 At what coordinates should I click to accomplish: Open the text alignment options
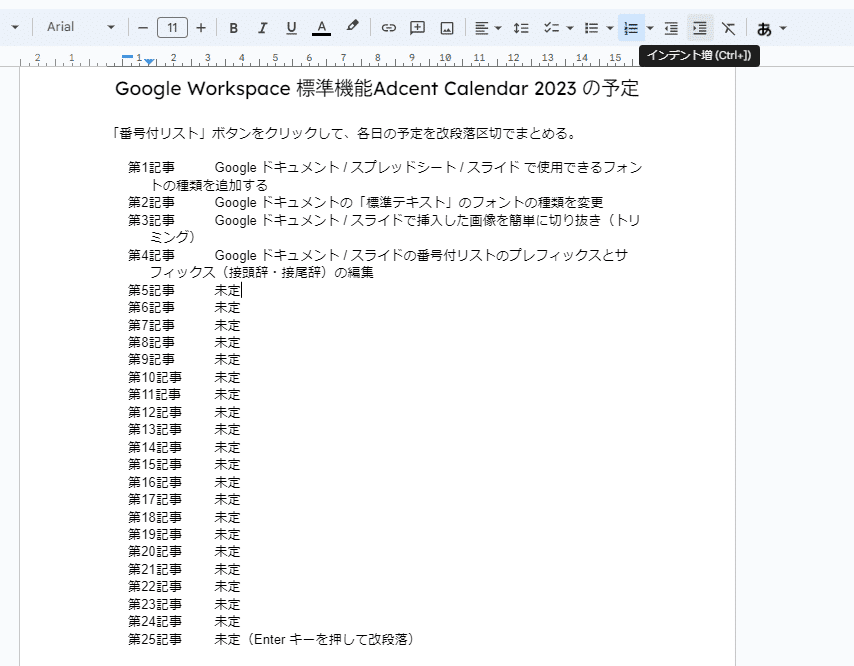tap(481, 28)
